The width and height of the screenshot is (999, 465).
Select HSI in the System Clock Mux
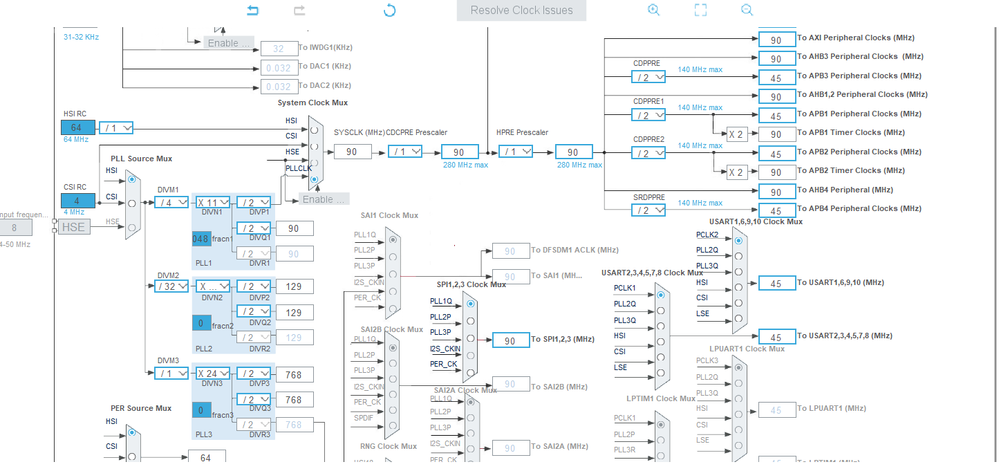pos(313,130)
